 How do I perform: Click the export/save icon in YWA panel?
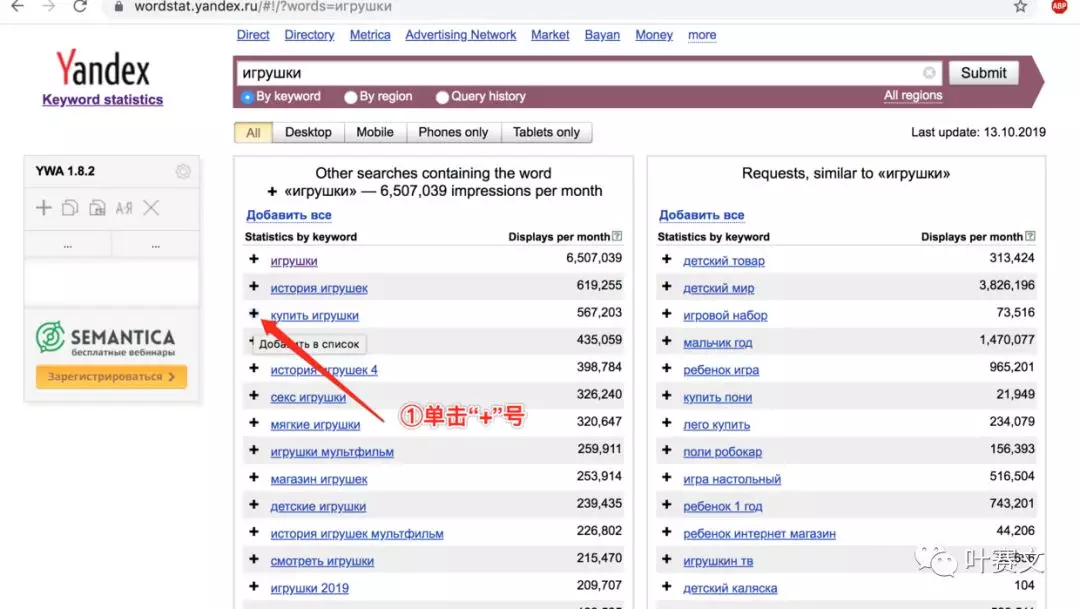(97, 208)
